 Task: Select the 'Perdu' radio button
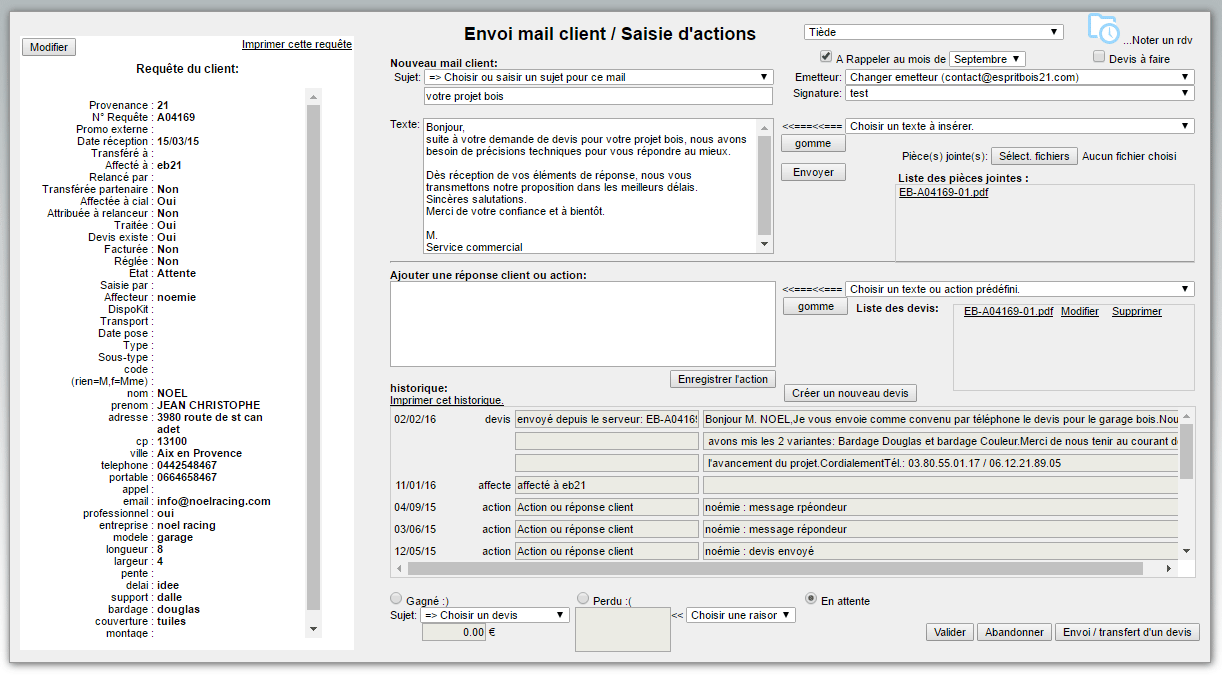pyautogui.click(x=583, y=598)
